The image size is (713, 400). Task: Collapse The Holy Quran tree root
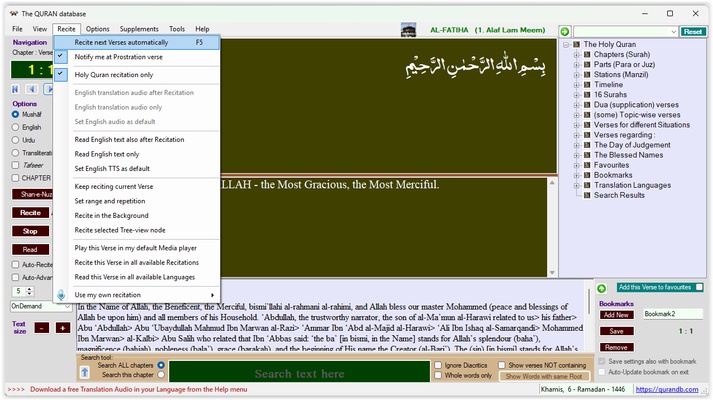[566, 45]
